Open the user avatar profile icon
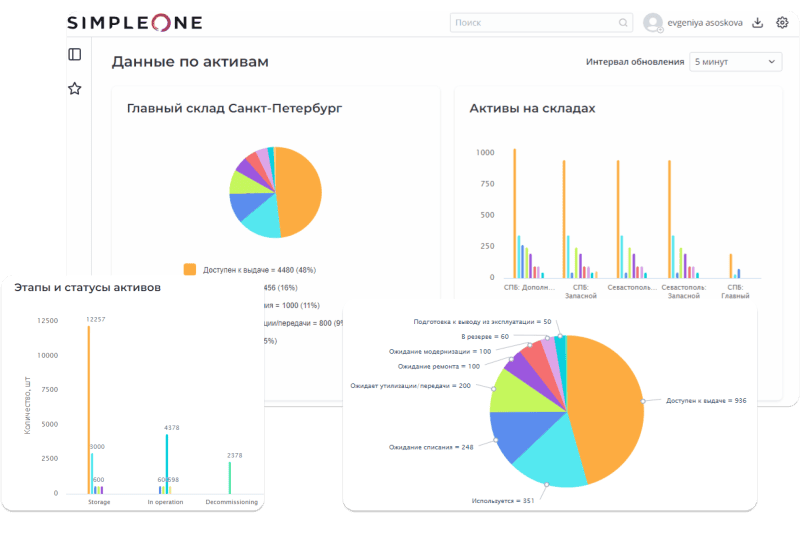 pos(654,22)
